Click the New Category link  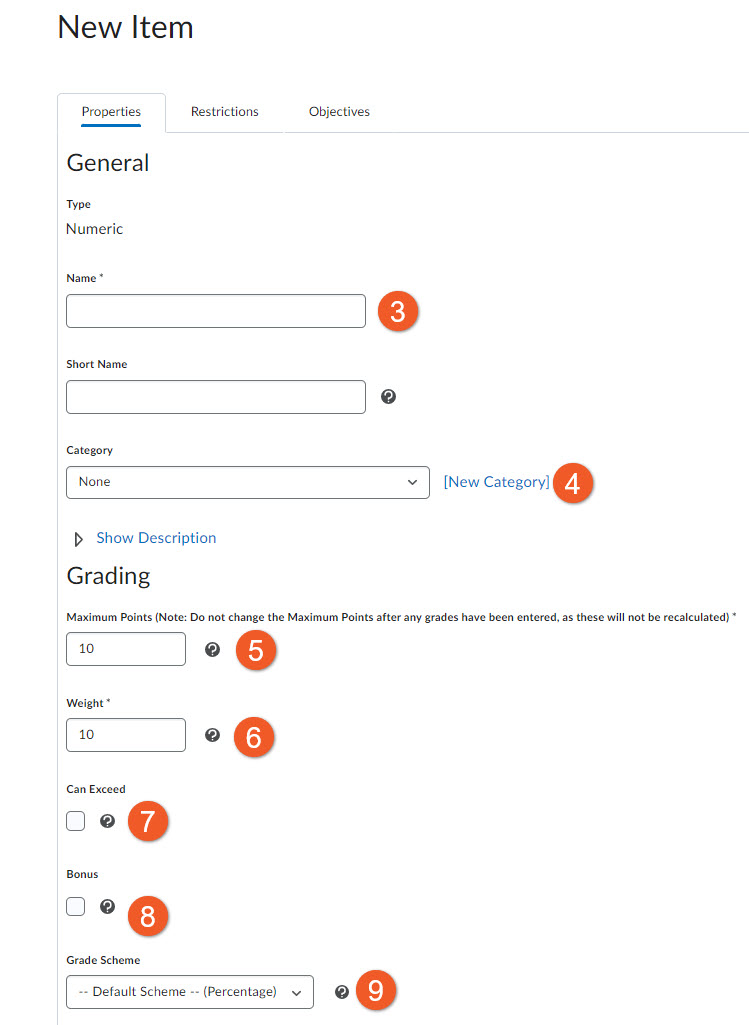[496, 482]
